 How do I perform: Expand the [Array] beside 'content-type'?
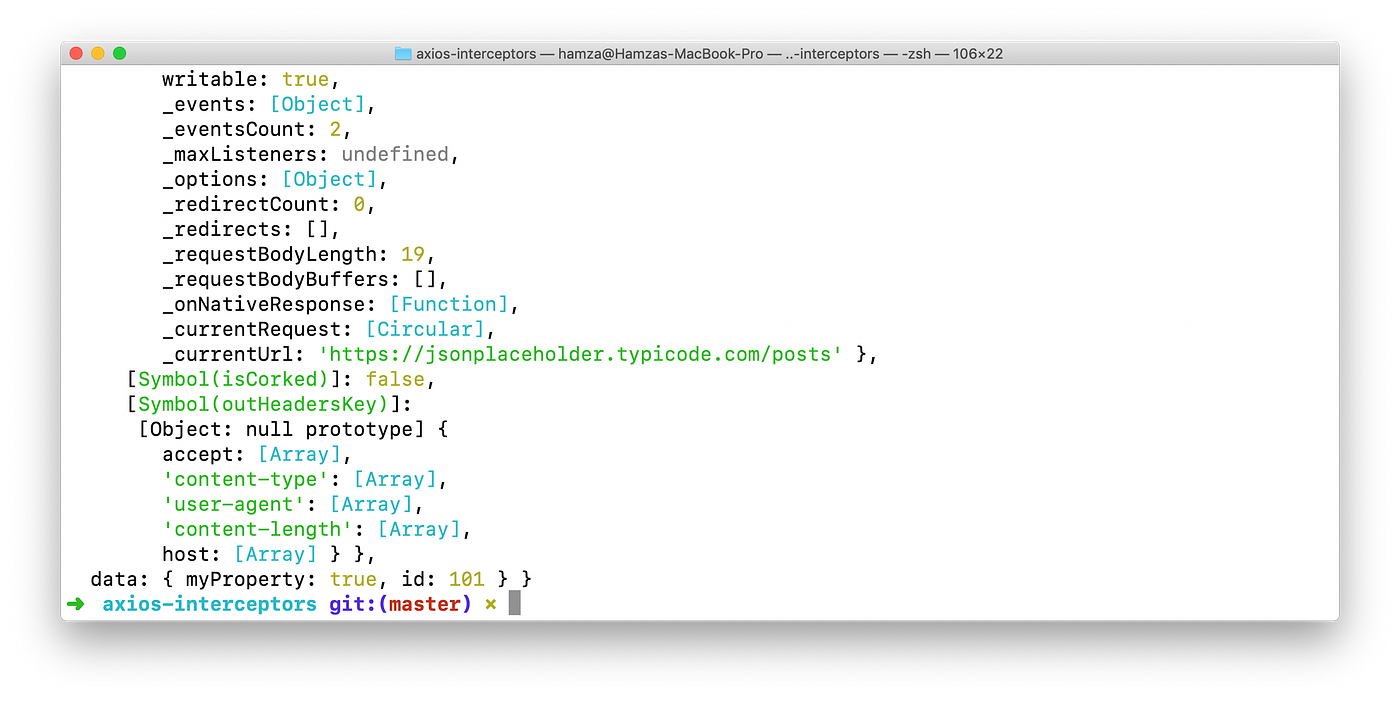click(x=395, y=479)
